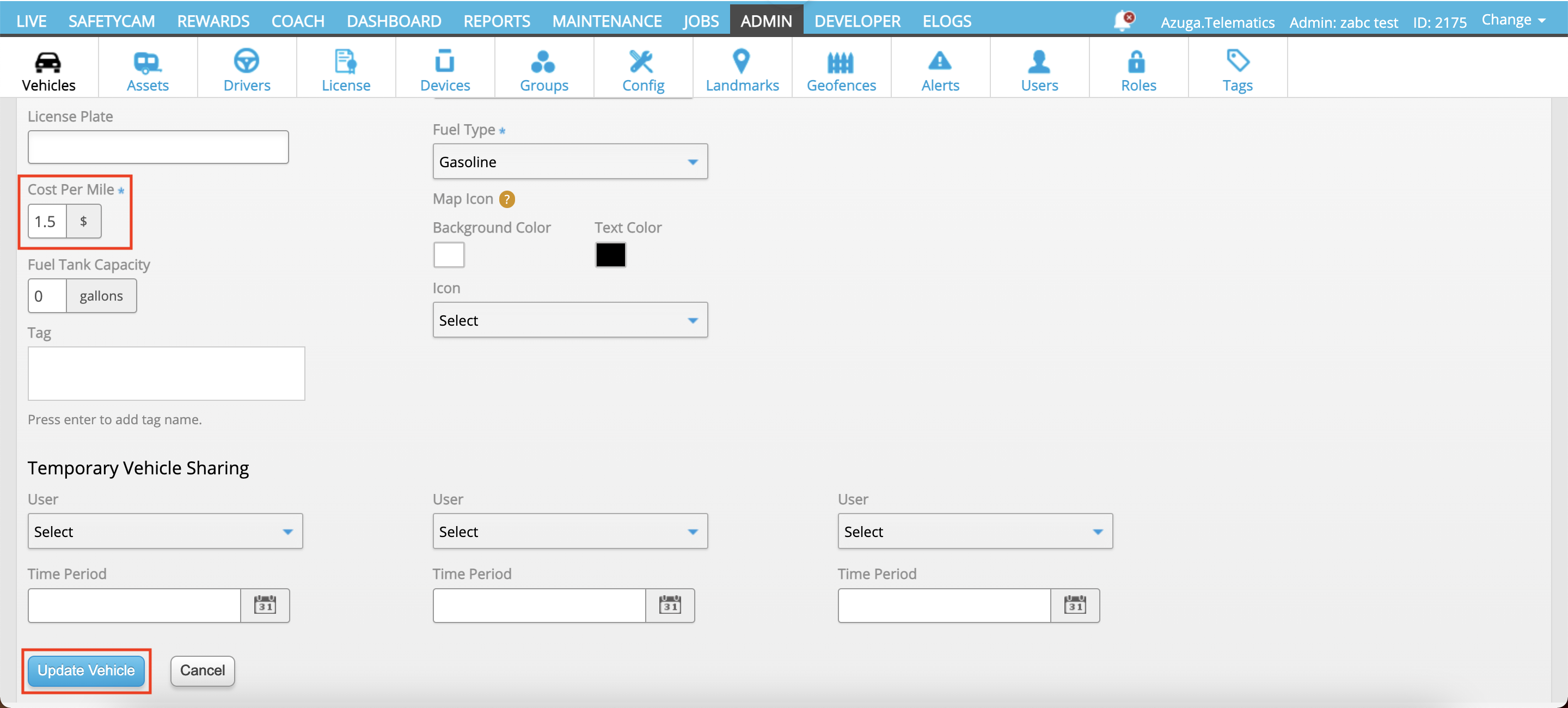Click the Update Vehicle button
The image size is (1568, 708).
point(87,670)
